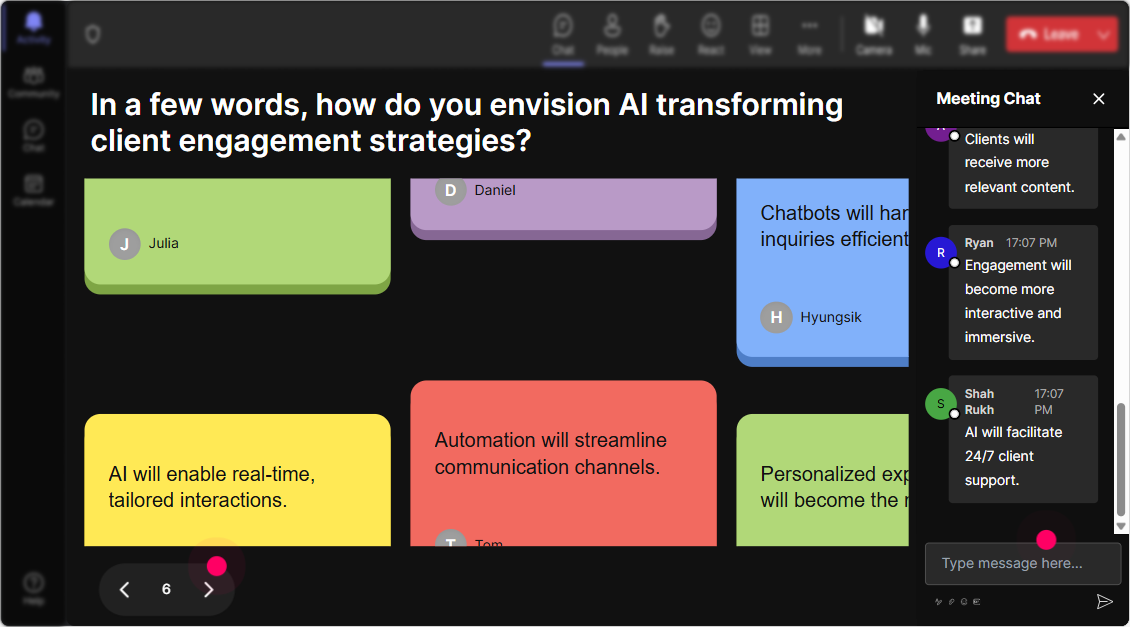Toggle the Mic mute state

click(923, 34)
